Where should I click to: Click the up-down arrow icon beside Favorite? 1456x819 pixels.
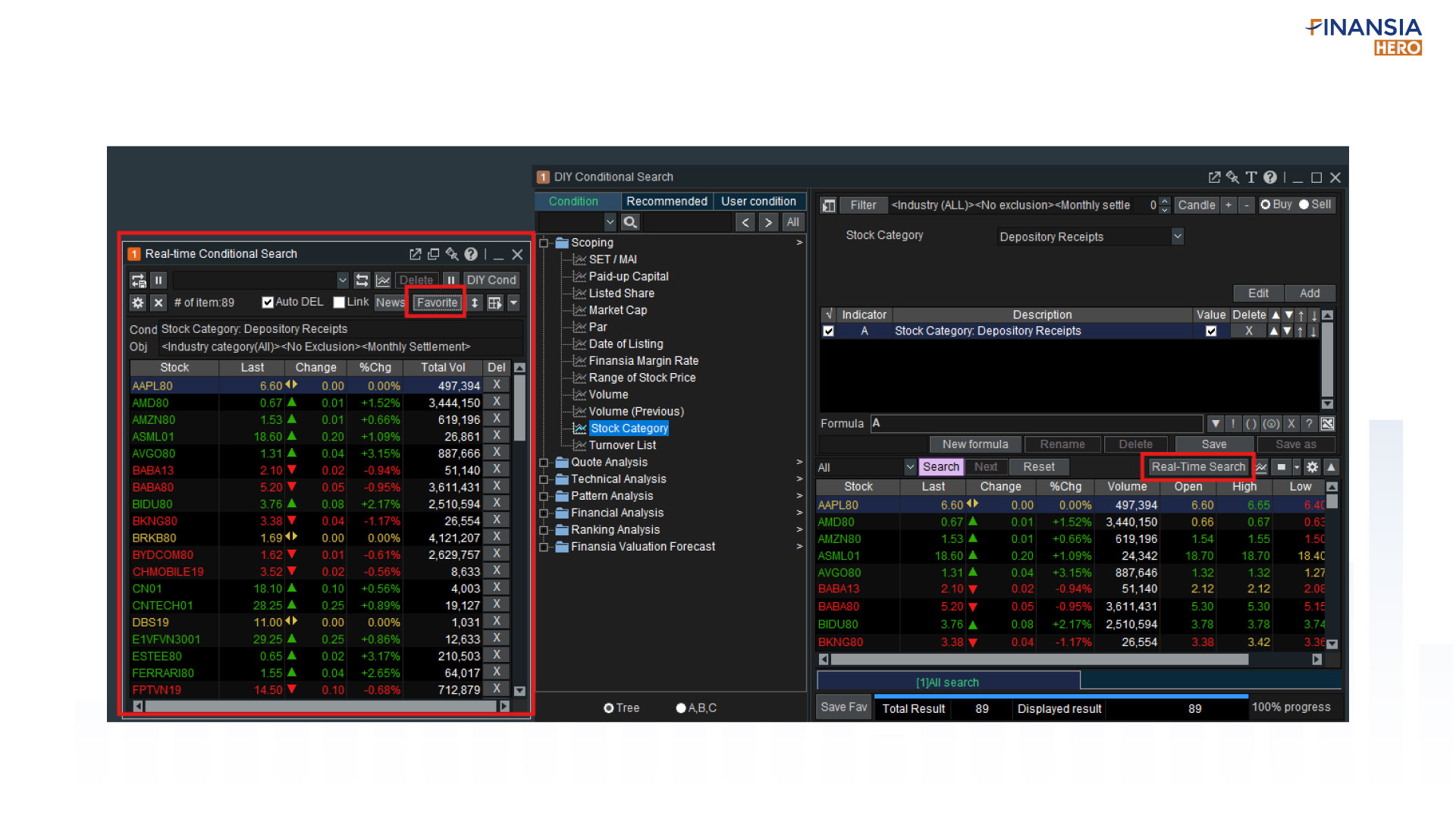point(475,303)
